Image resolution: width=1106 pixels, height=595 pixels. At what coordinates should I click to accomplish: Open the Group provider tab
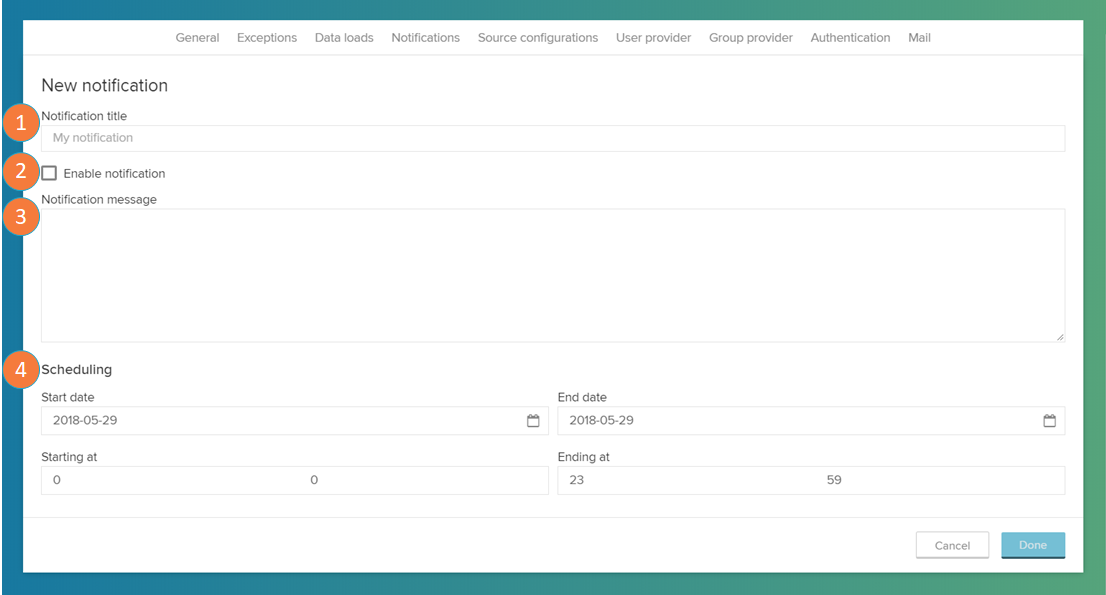point(751,38)
